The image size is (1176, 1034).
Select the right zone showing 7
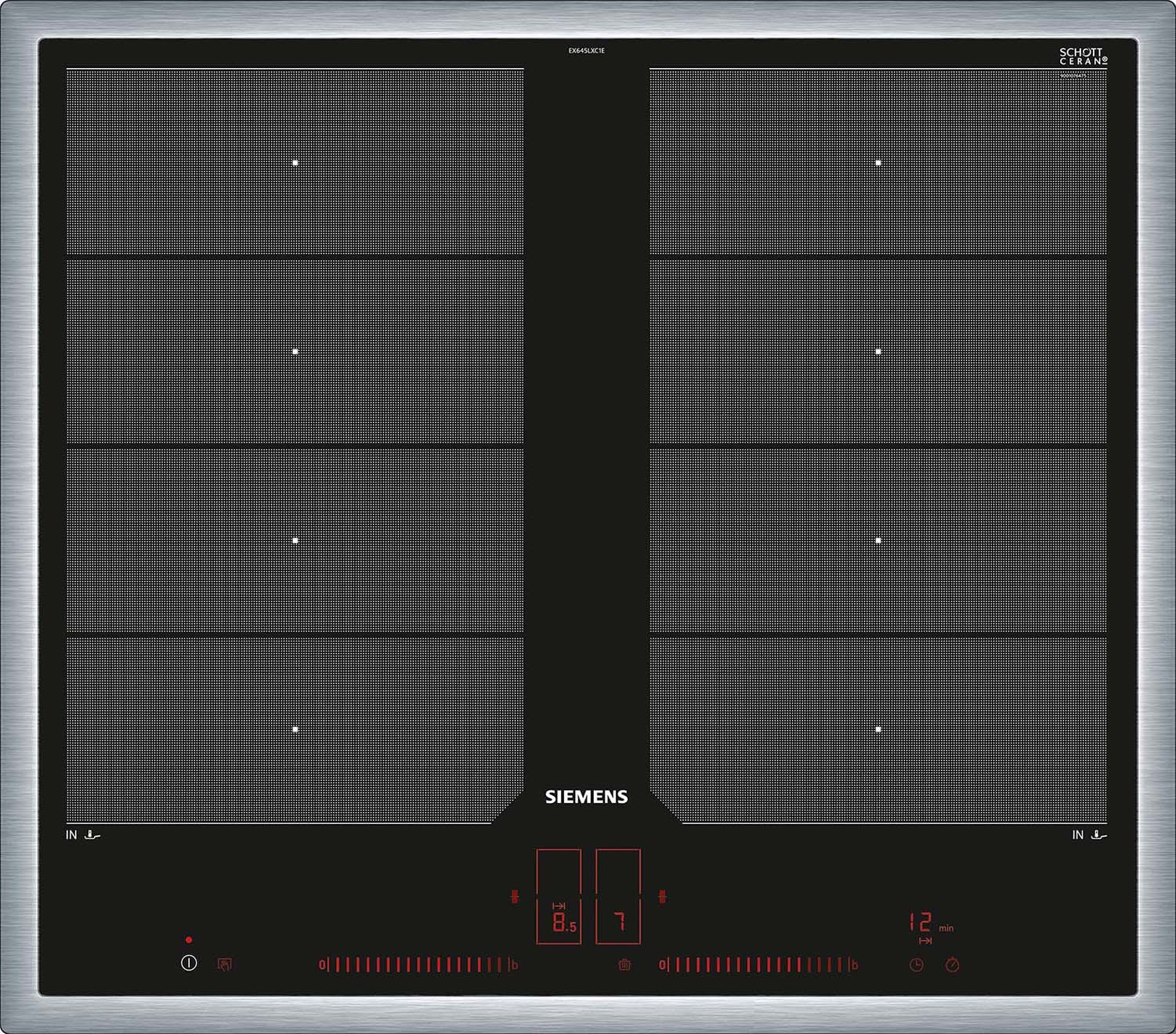tap(618, 897)
